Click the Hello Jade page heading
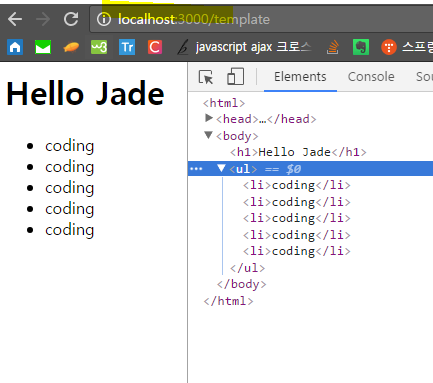The height and width of the screenshot is (383, 433). (x=85, y=94)
